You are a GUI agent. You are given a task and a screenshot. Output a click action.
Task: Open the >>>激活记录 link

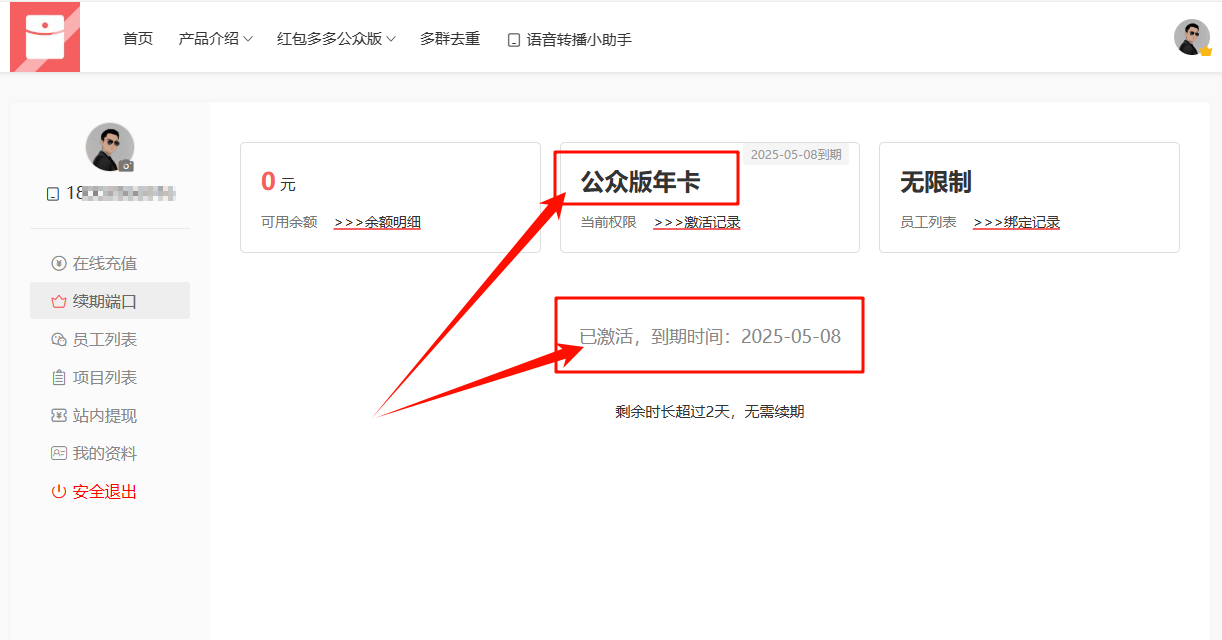[697, 222]
